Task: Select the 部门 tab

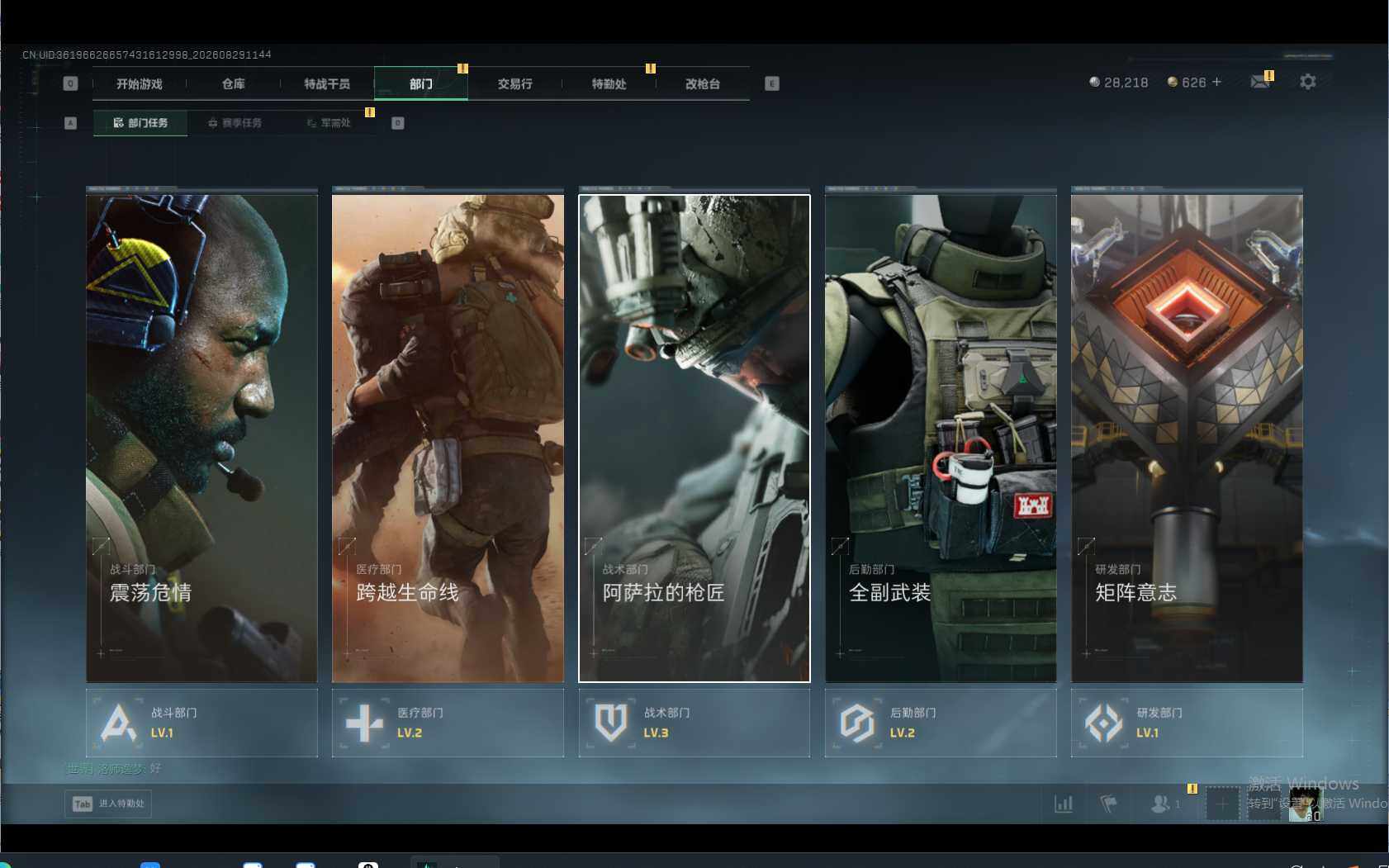Action: 421,83
